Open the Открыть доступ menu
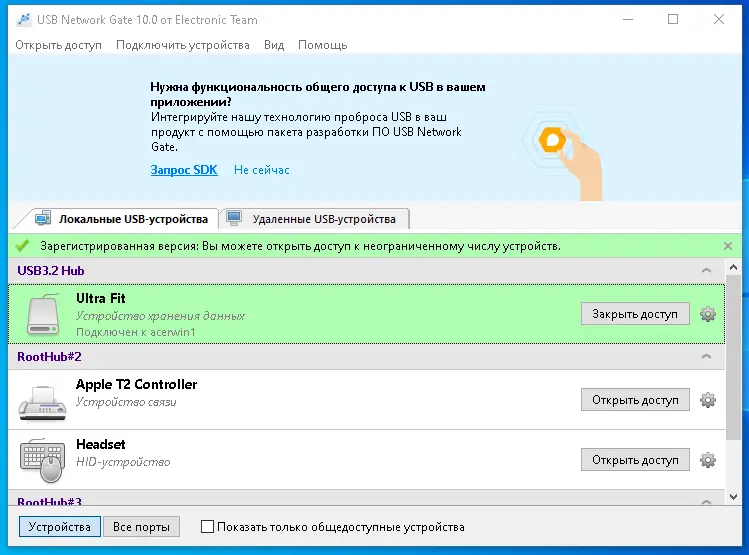This screenshot has width=749, height=555. click(x=58, y=45)
